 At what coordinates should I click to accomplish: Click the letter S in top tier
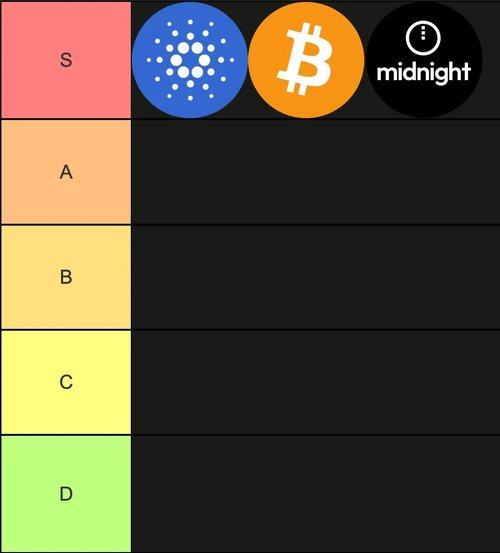point(66,60)
